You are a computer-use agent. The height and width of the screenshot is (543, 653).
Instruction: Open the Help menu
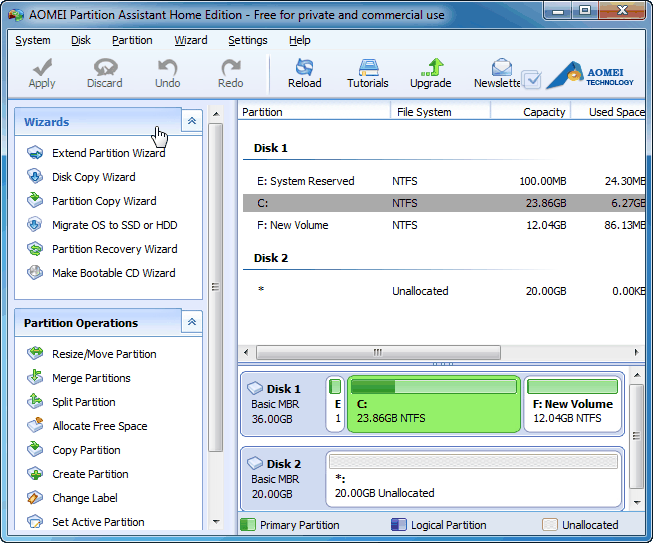click(x=300, y=40)
